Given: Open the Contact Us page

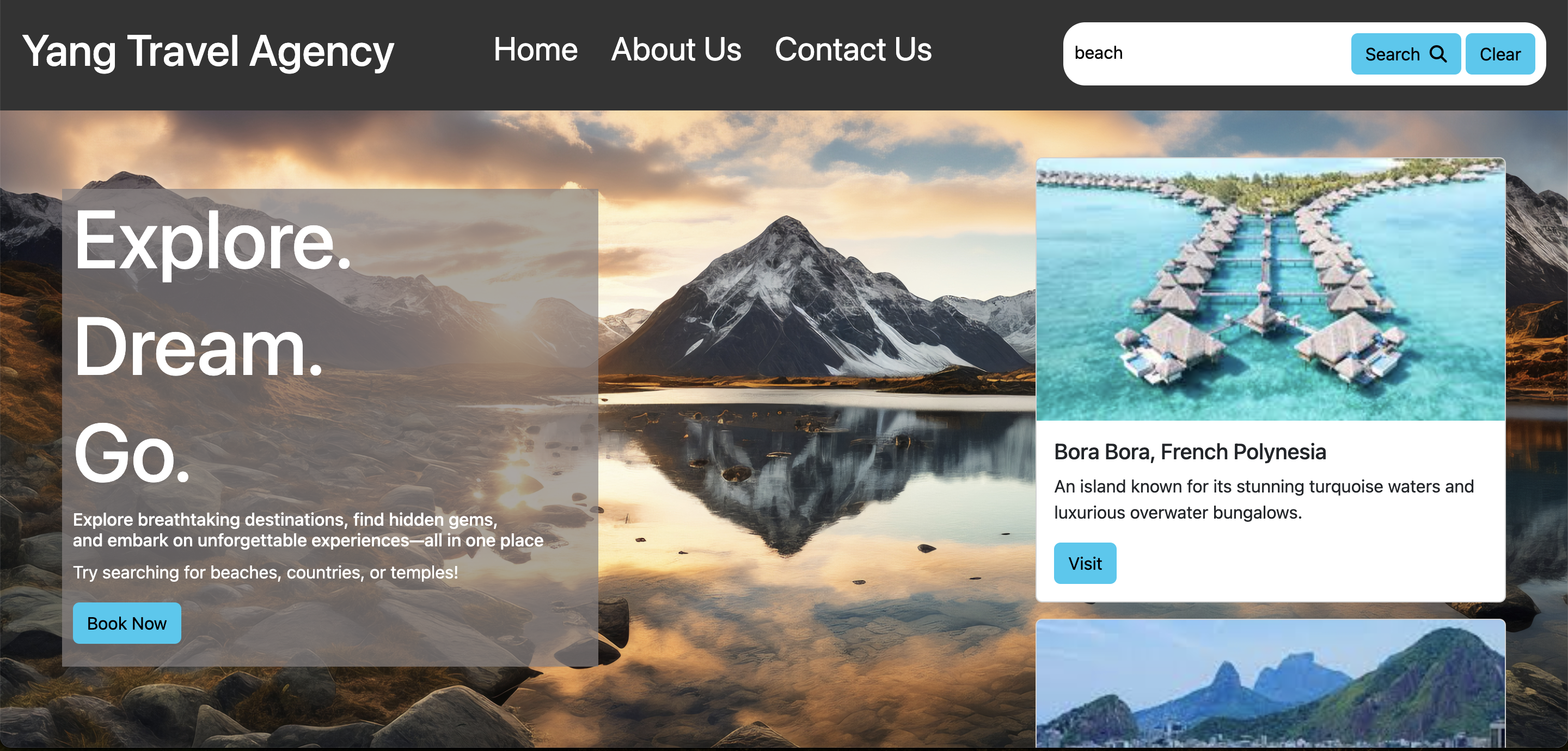Looking at the screenshot, I should click(853, 50).
